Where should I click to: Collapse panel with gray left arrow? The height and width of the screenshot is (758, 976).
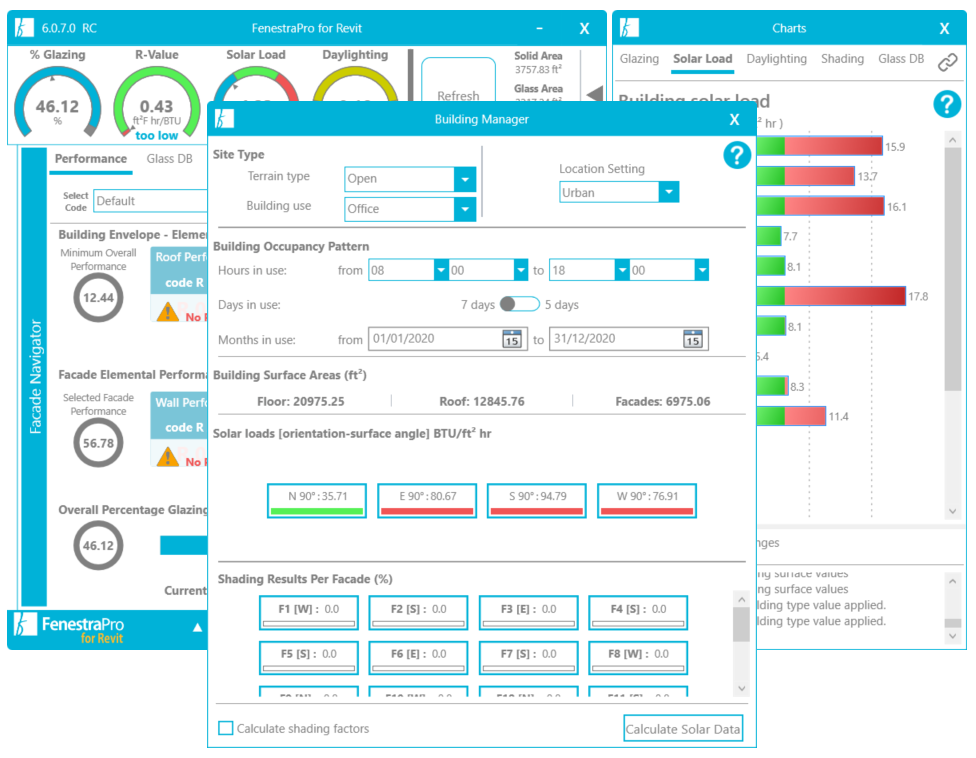[x=595, y=93]
